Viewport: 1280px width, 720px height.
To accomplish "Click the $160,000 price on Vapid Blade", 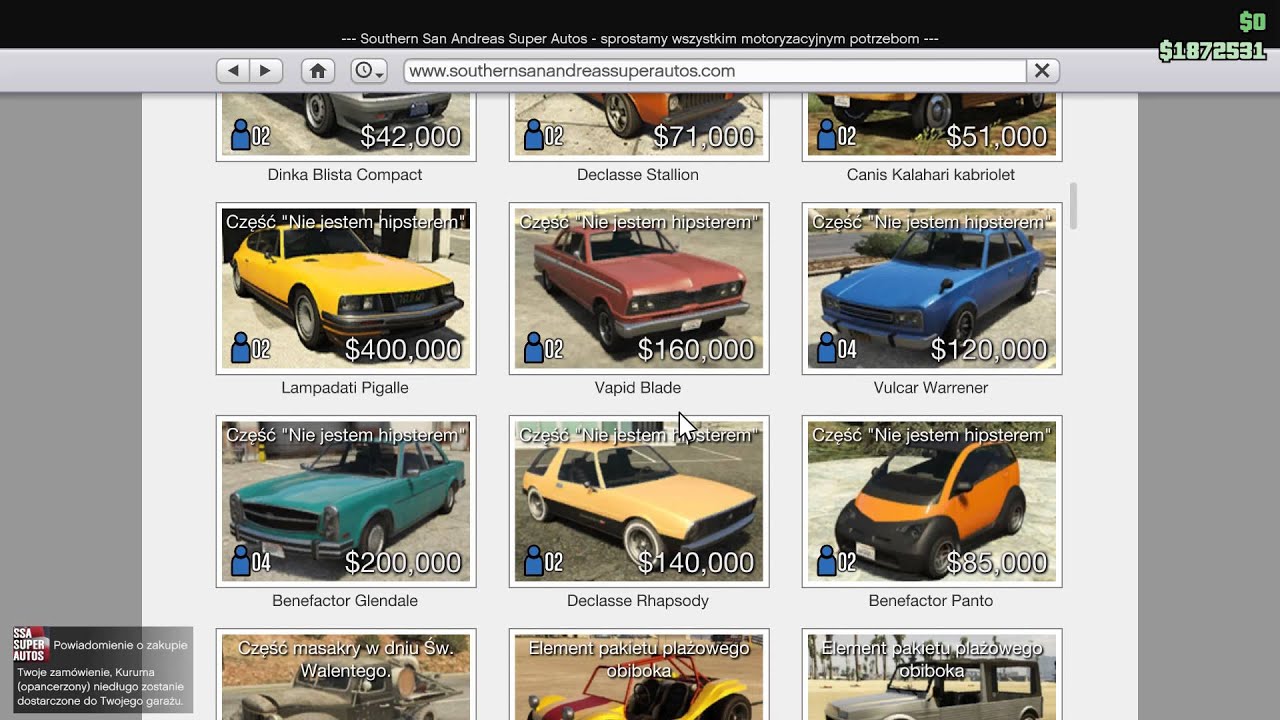I will (x=696, y=349).
